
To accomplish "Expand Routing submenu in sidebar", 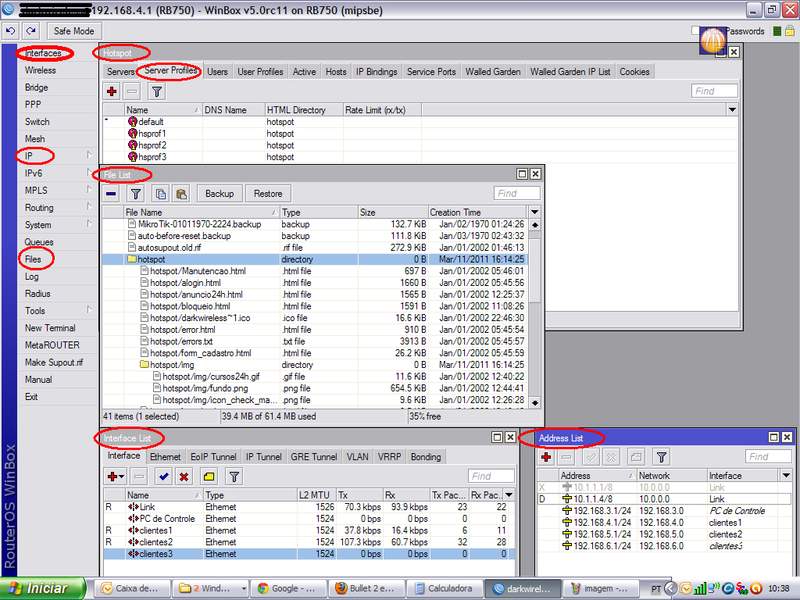I will (89, 207).
